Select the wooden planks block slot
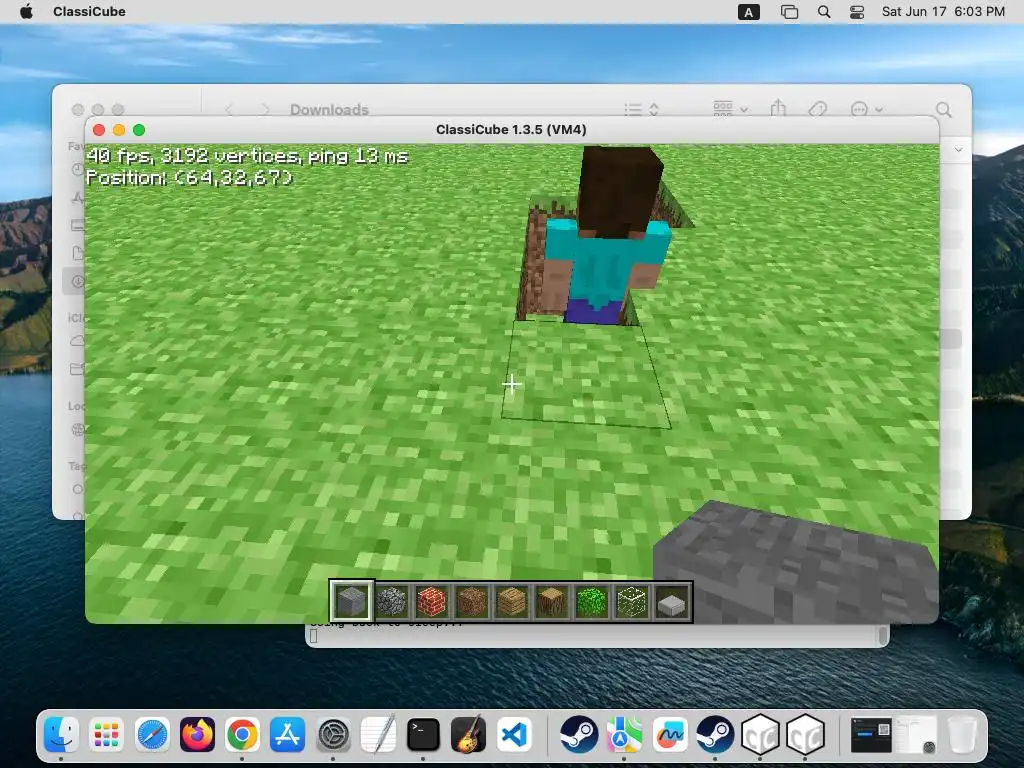Screen dimensions: 1024x768 point(511,601)
